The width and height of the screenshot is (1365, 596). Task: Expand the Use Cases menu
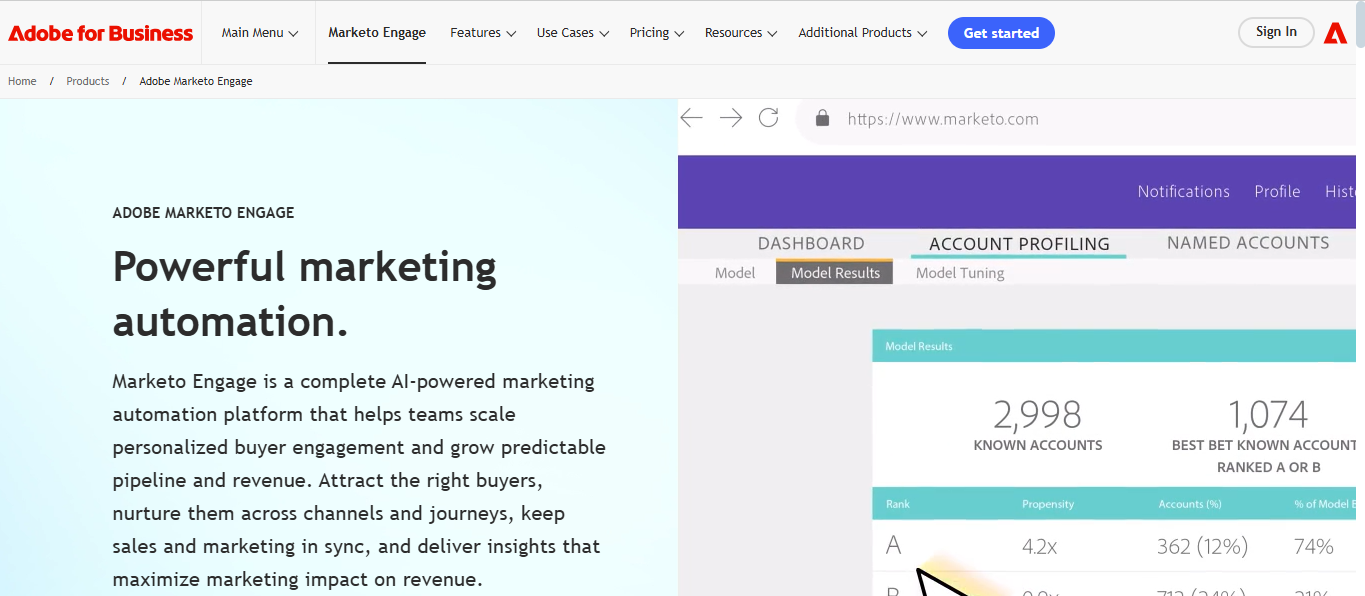(x=573, y=33)
